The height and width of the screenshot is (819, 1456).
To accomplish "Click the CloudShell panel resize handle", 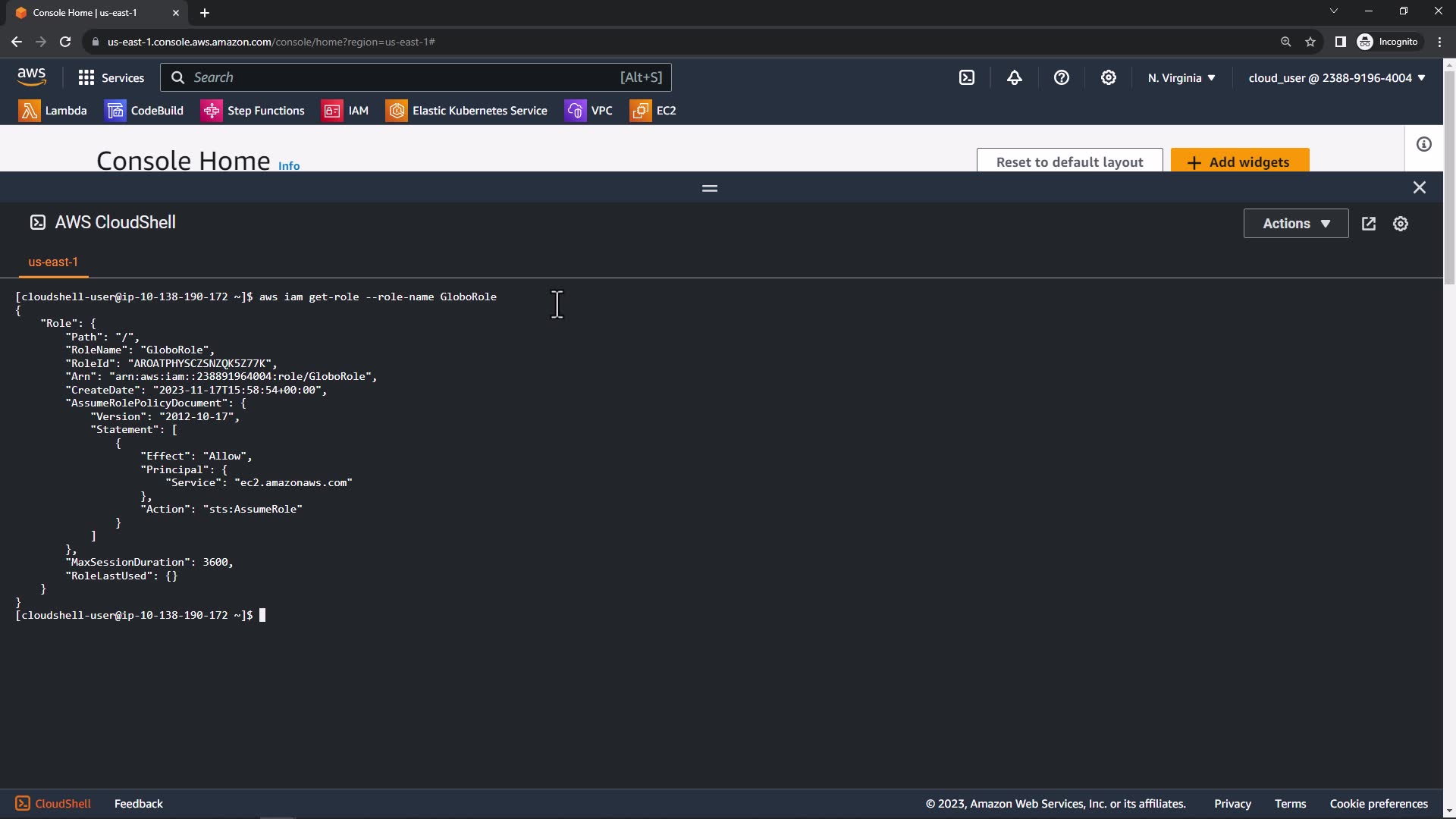I will [709, 188].
